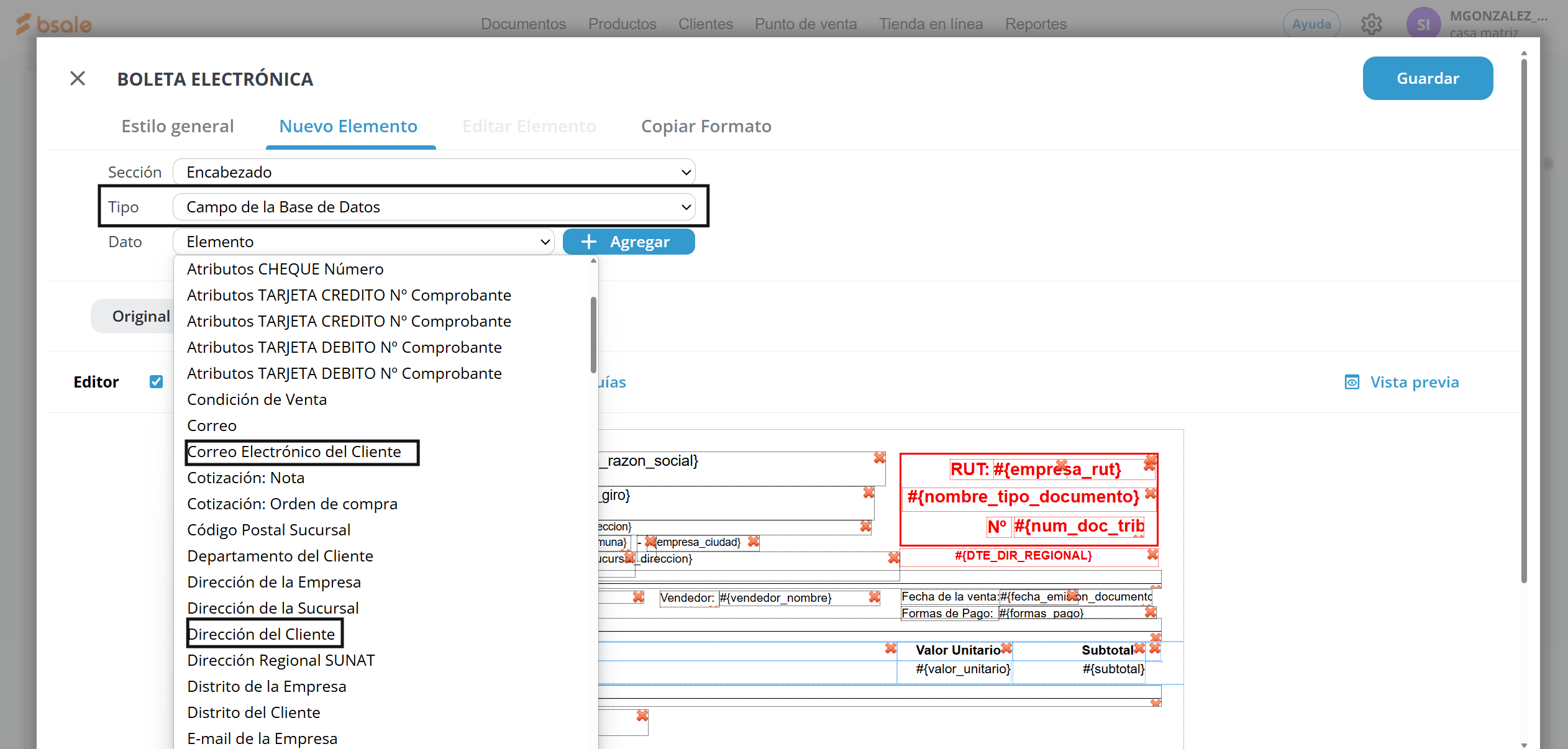Screen dimensions: 1568x749
Task: Remove the DTE_DIR_REGIONAL element with X
Action: tap(1152, 554)
